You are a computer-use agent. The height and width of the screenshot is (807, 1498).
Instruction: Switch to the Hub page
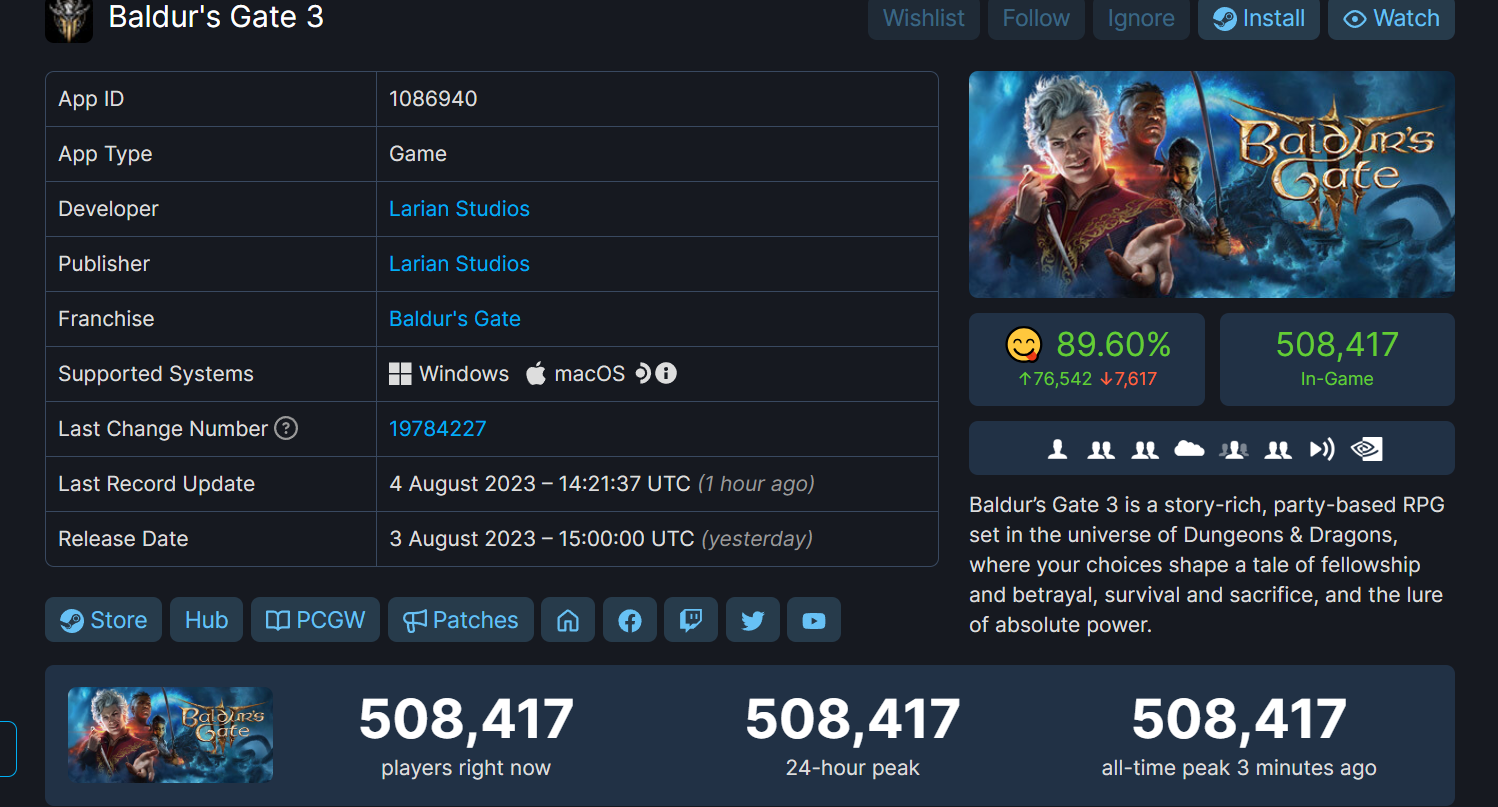206,619
